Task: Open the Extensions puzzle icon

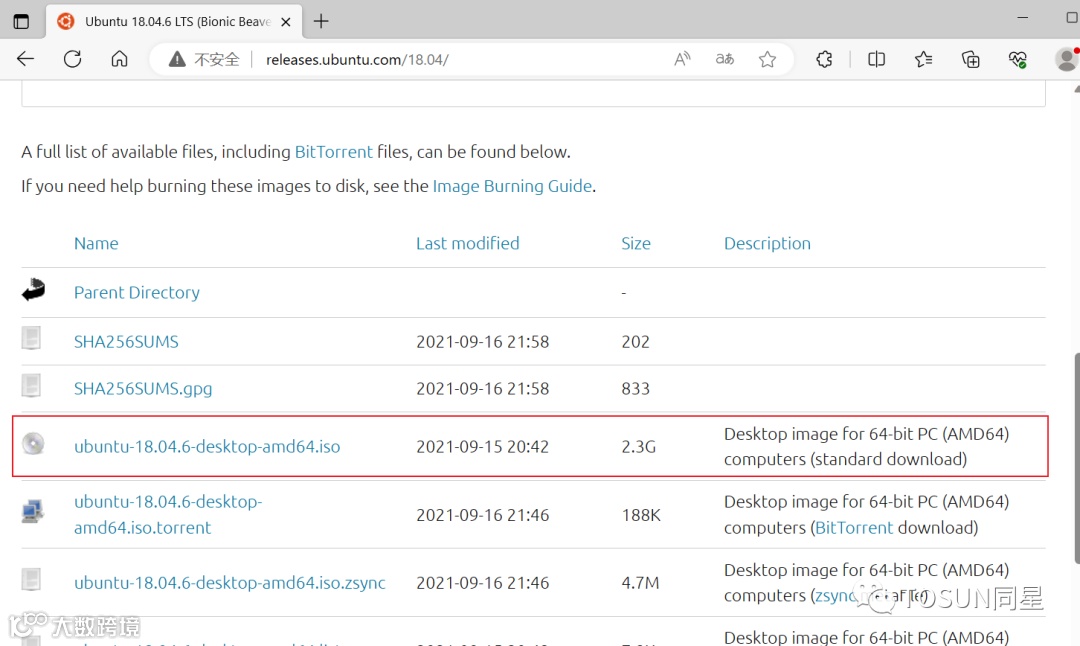Action: (x=824, y=59)
